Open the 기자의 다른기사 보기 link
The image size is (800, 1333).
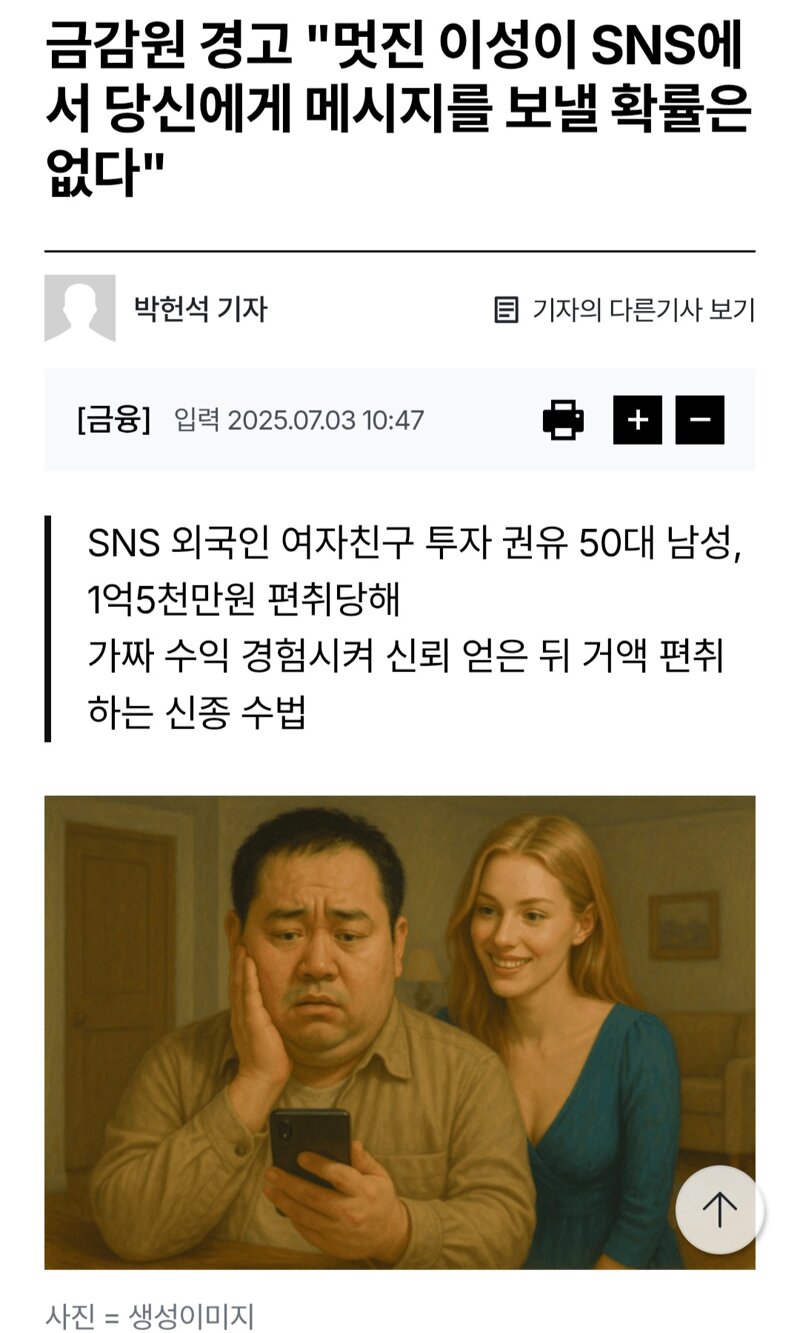643,310
